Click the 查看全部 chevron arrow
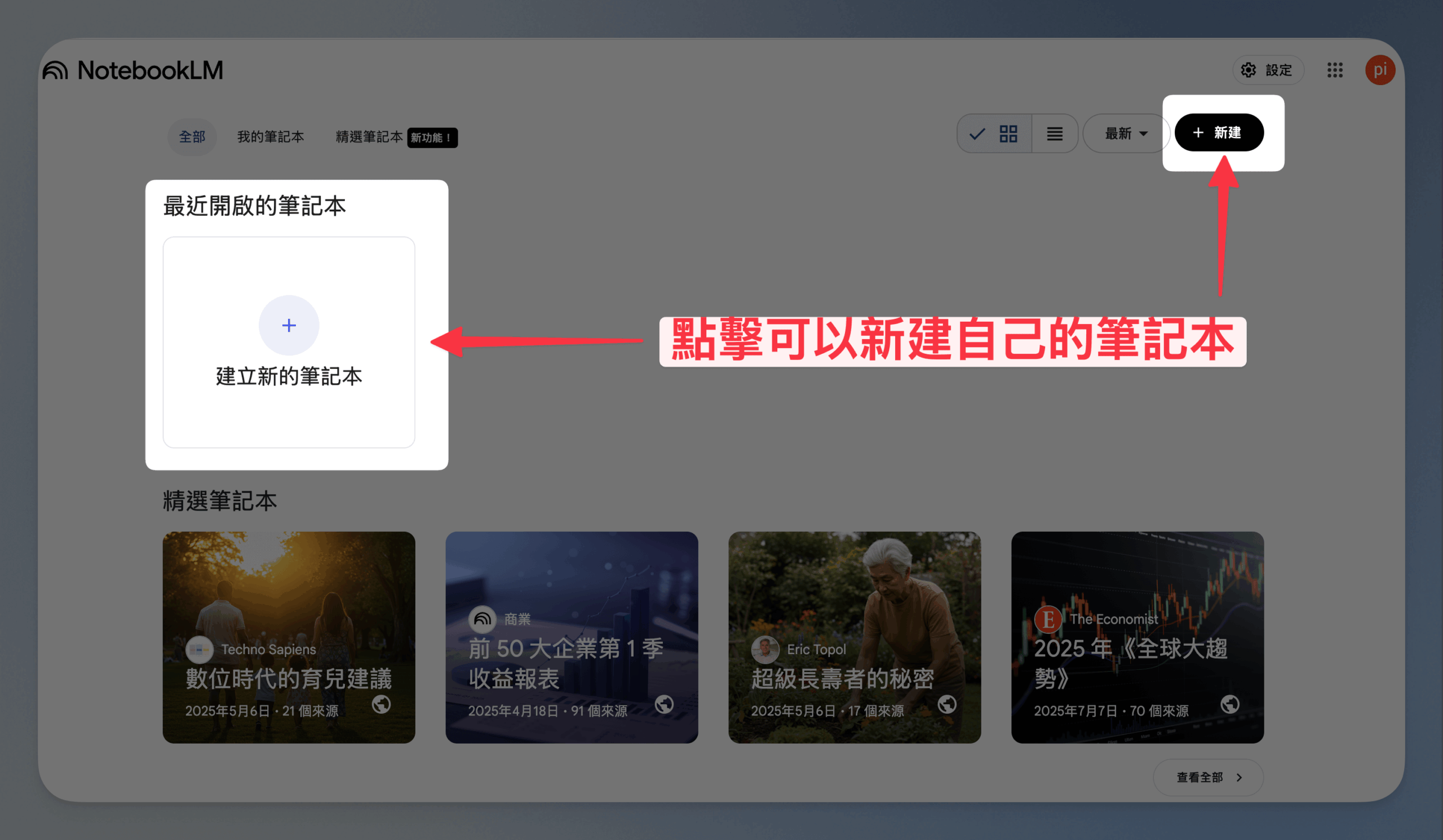 tap(1240, 777)
